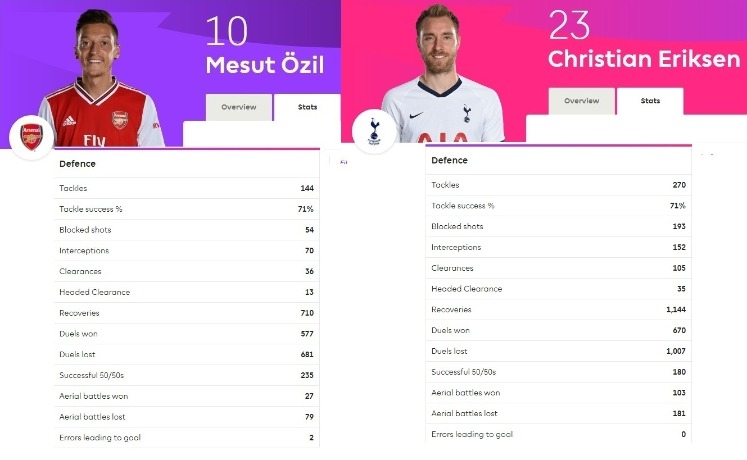Select Özil's Successful 50/50s row
This screenshot has width=747, height=460.
pyautogui.click(x=186, y=375)
